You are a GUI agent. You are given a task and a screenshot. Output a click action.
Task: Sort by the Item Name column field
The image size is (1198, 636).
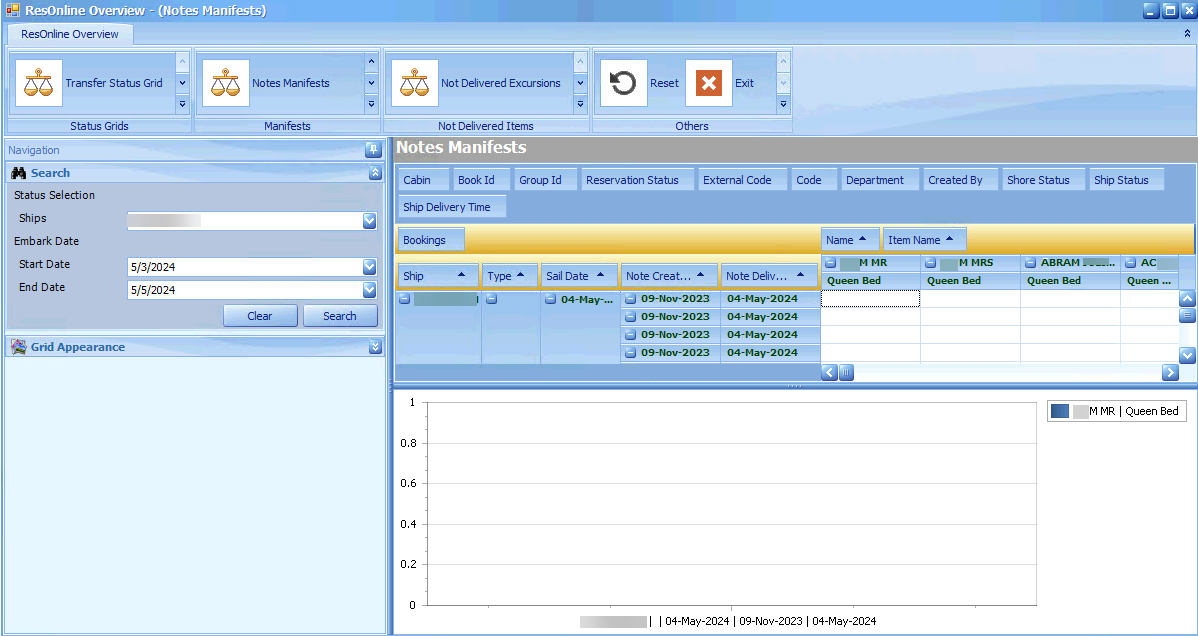pyautogui.click(x=924, y=239)
